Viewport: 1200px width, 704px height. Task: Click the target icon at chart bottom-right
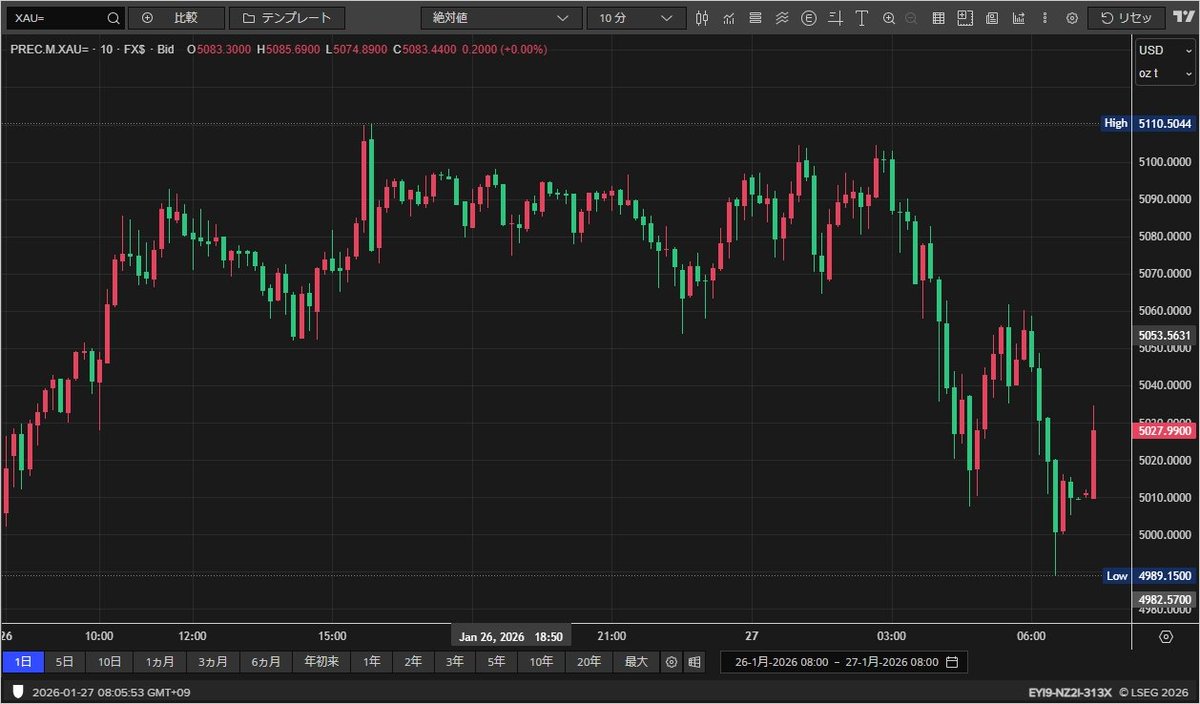(x=1166, y=636)
